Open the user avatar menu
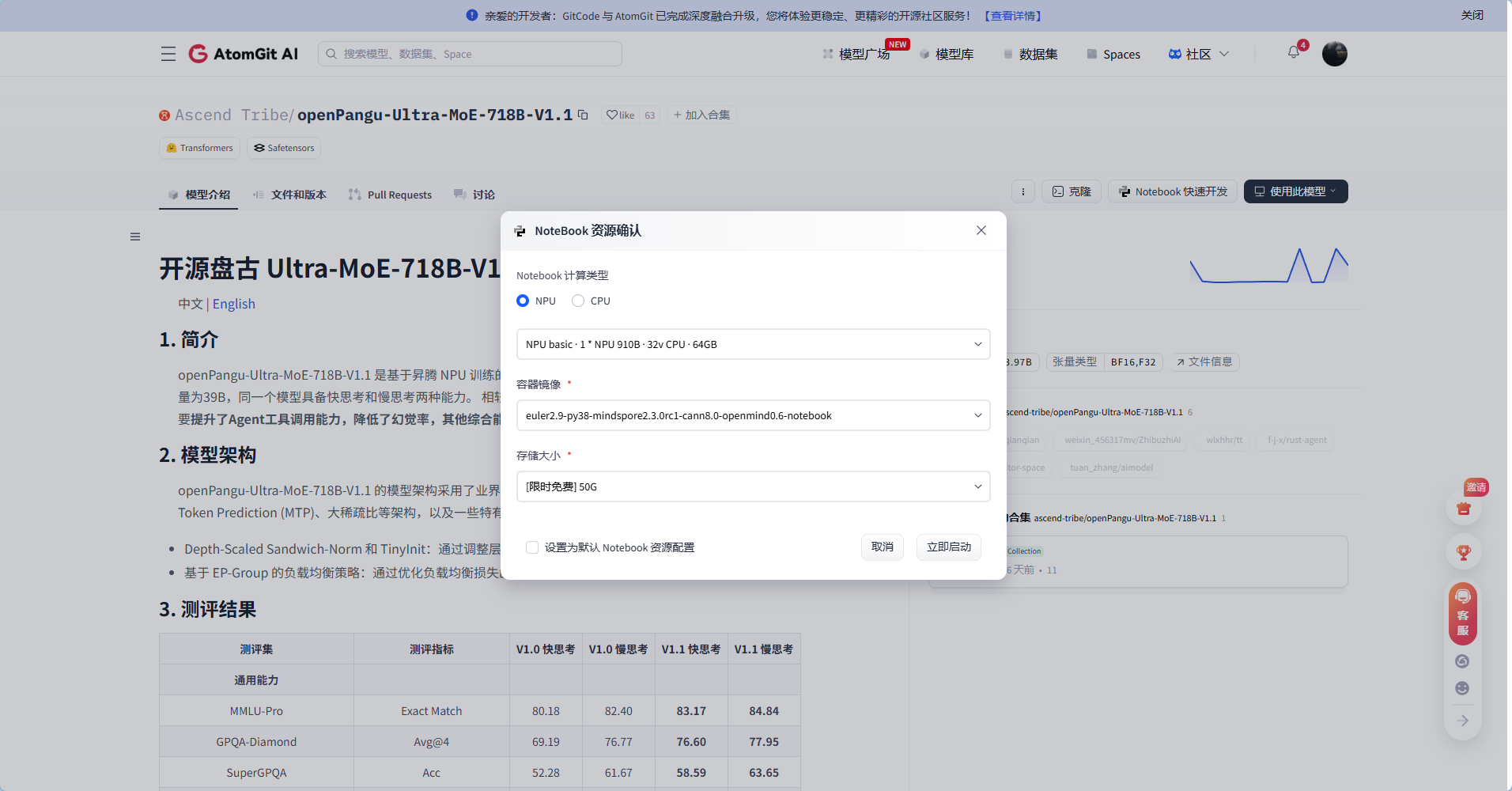Image resolution: width=1512 pixels, height=791 pixels. (1335, 54)
